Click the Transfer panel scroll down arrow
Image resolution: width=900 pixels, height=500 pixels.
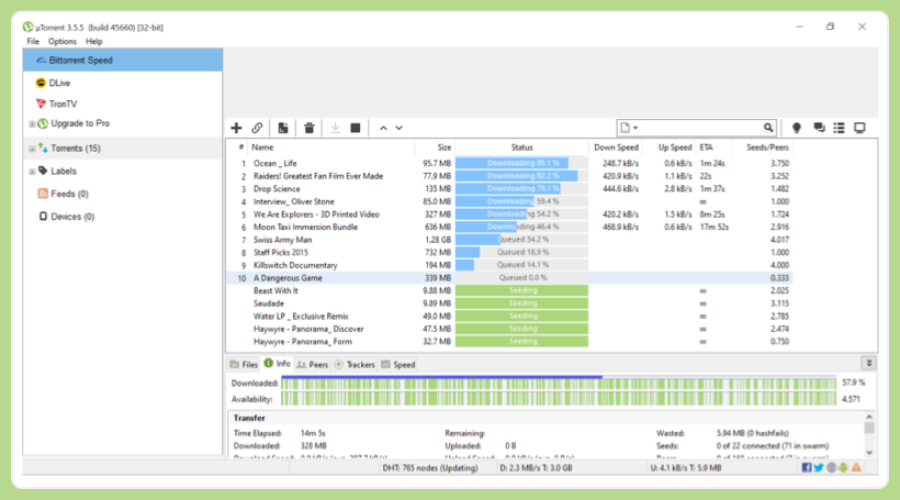point(869,452)
